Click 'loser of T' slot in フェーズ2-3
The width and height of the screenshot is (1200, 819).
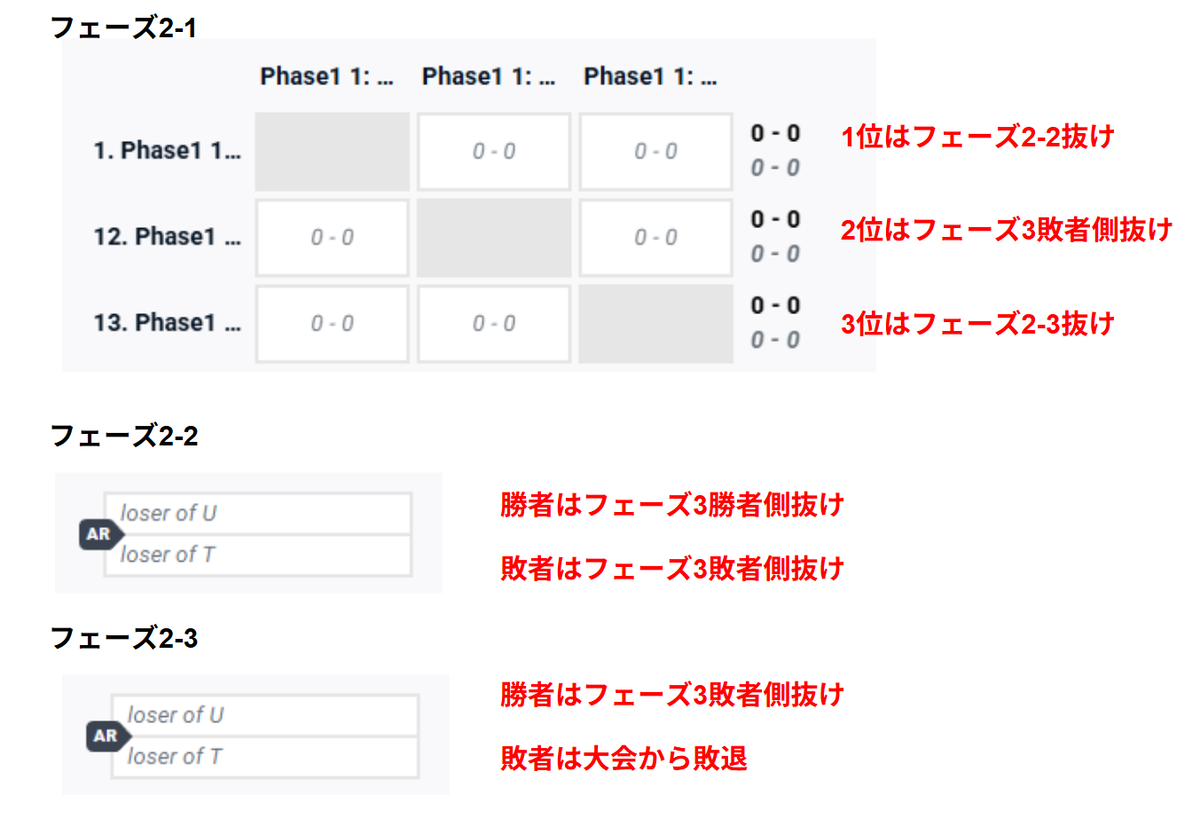click(265, 757)
